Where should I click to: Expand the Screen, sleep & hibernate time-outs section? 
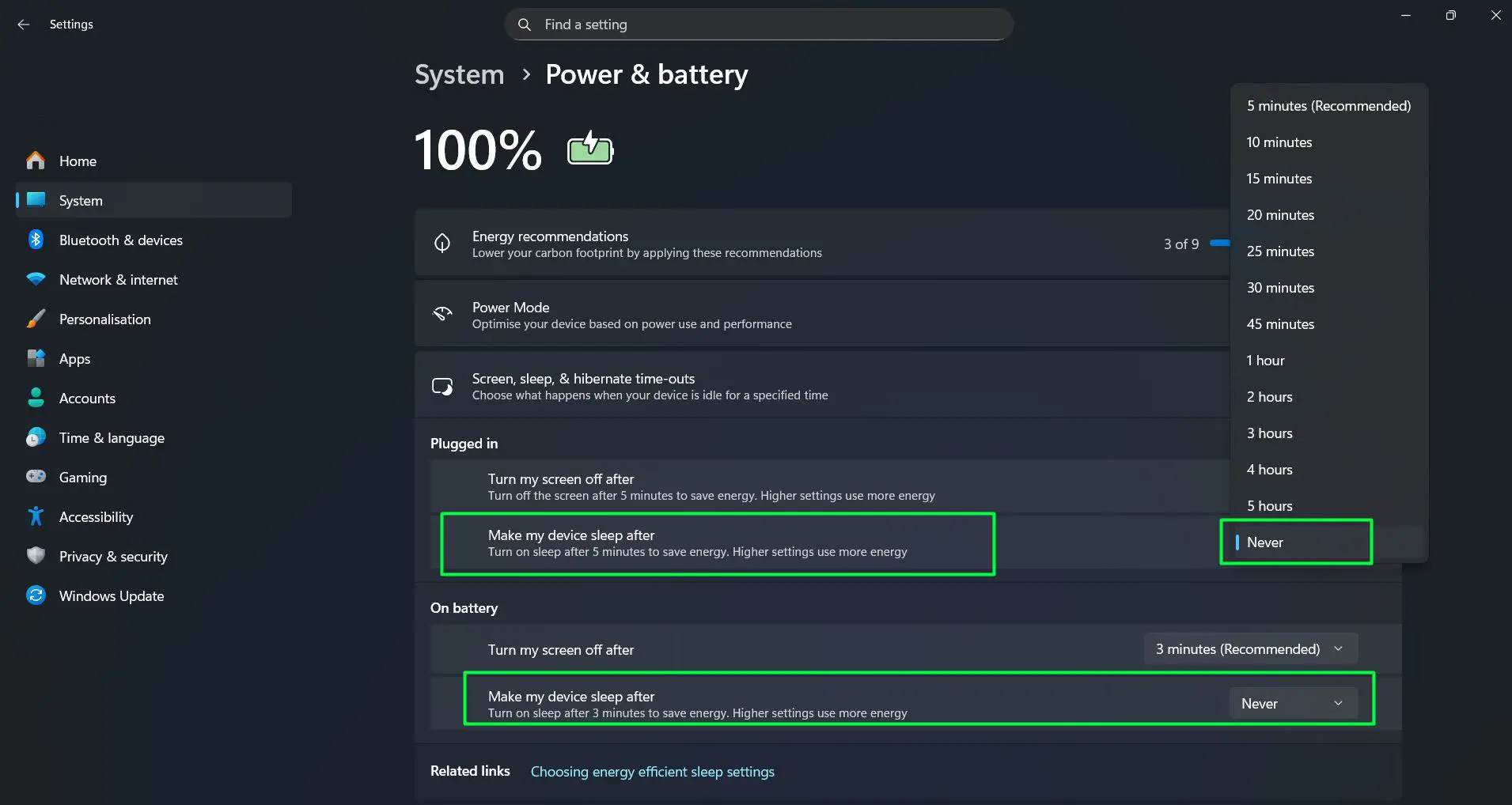(x=823, y=385)
